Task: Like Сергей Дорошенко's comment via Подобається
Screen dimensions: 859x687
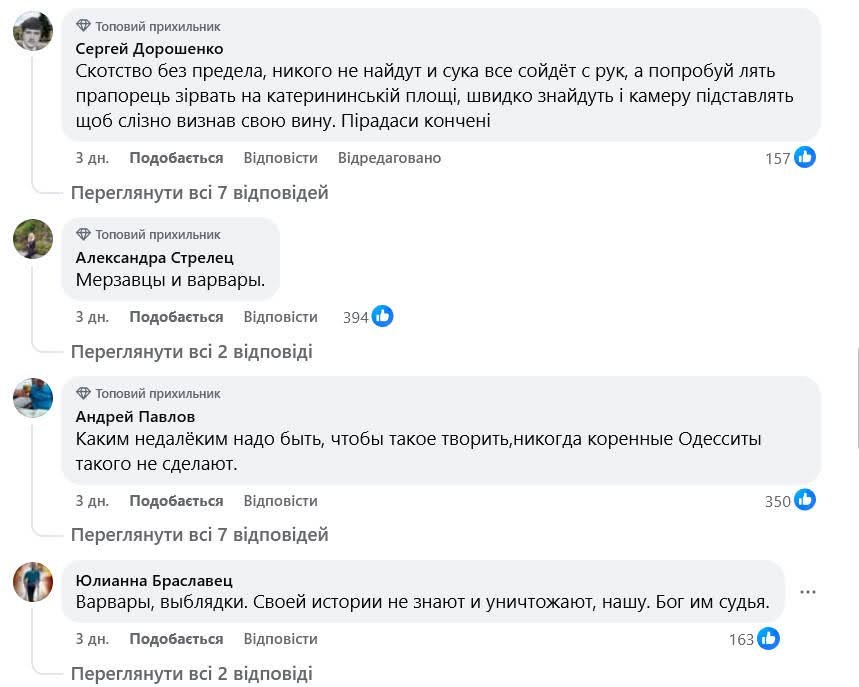Action: coord(176,158)
